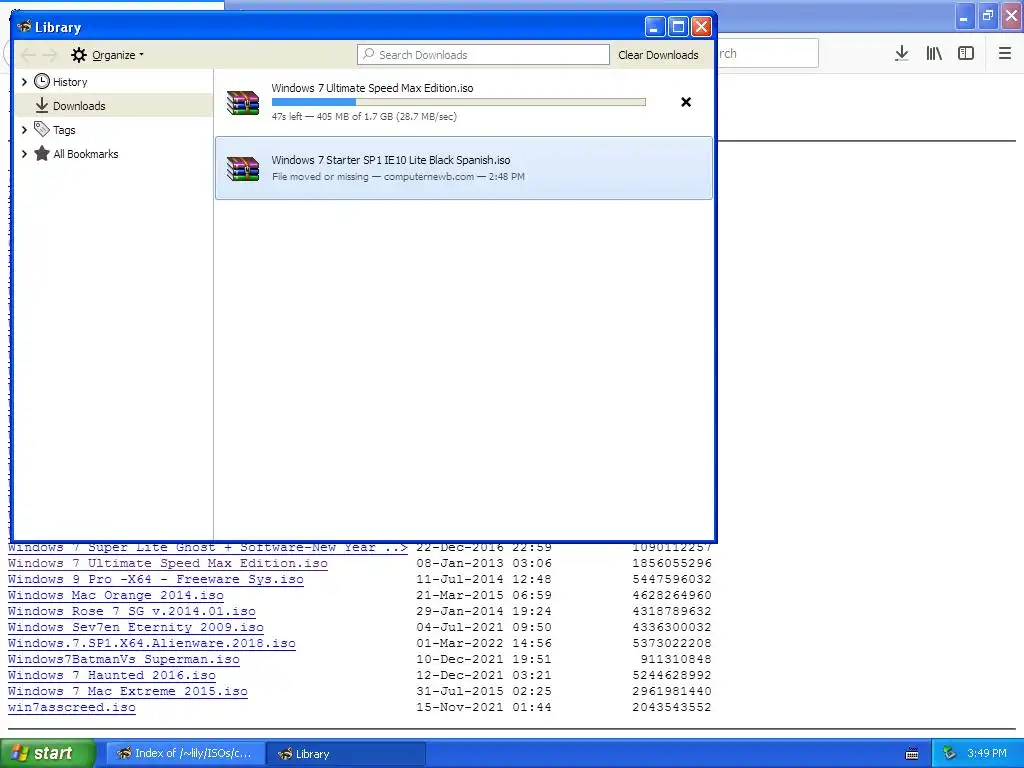
Task: Select History in Library sidebar
Action: [70, 82]
